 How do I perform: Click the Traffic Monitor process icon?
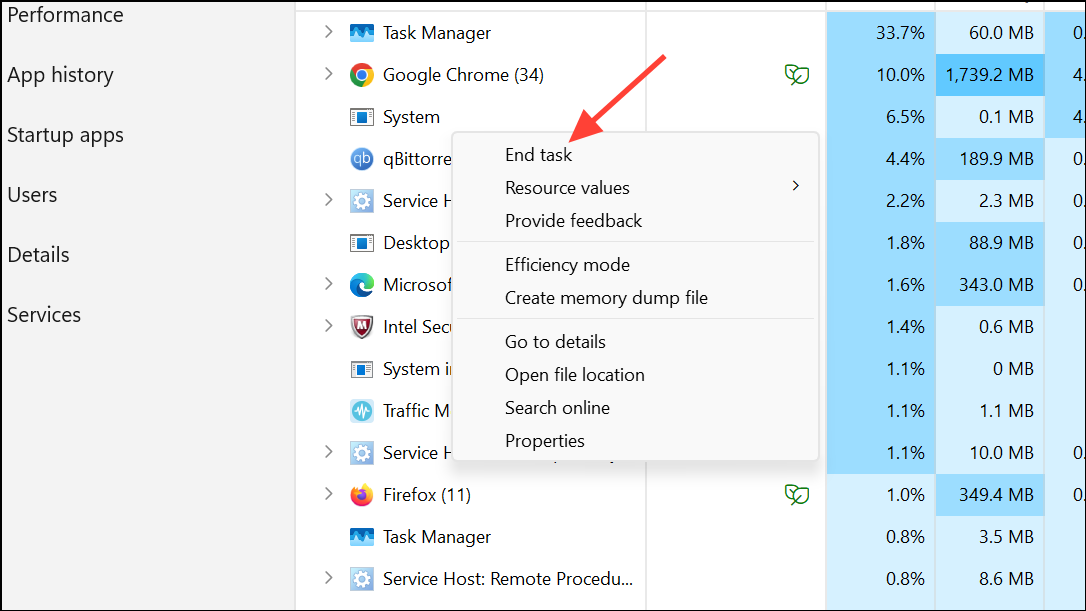(361, 410)
